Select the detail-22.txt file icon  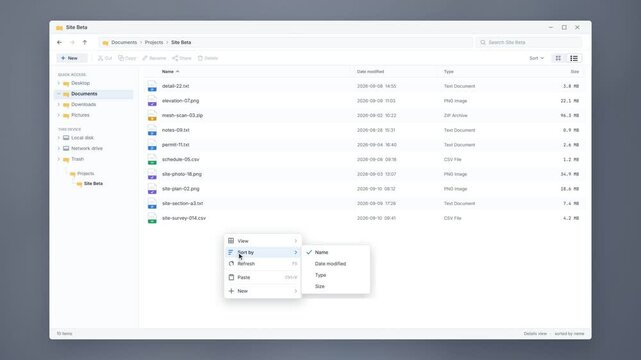point(152,86)
